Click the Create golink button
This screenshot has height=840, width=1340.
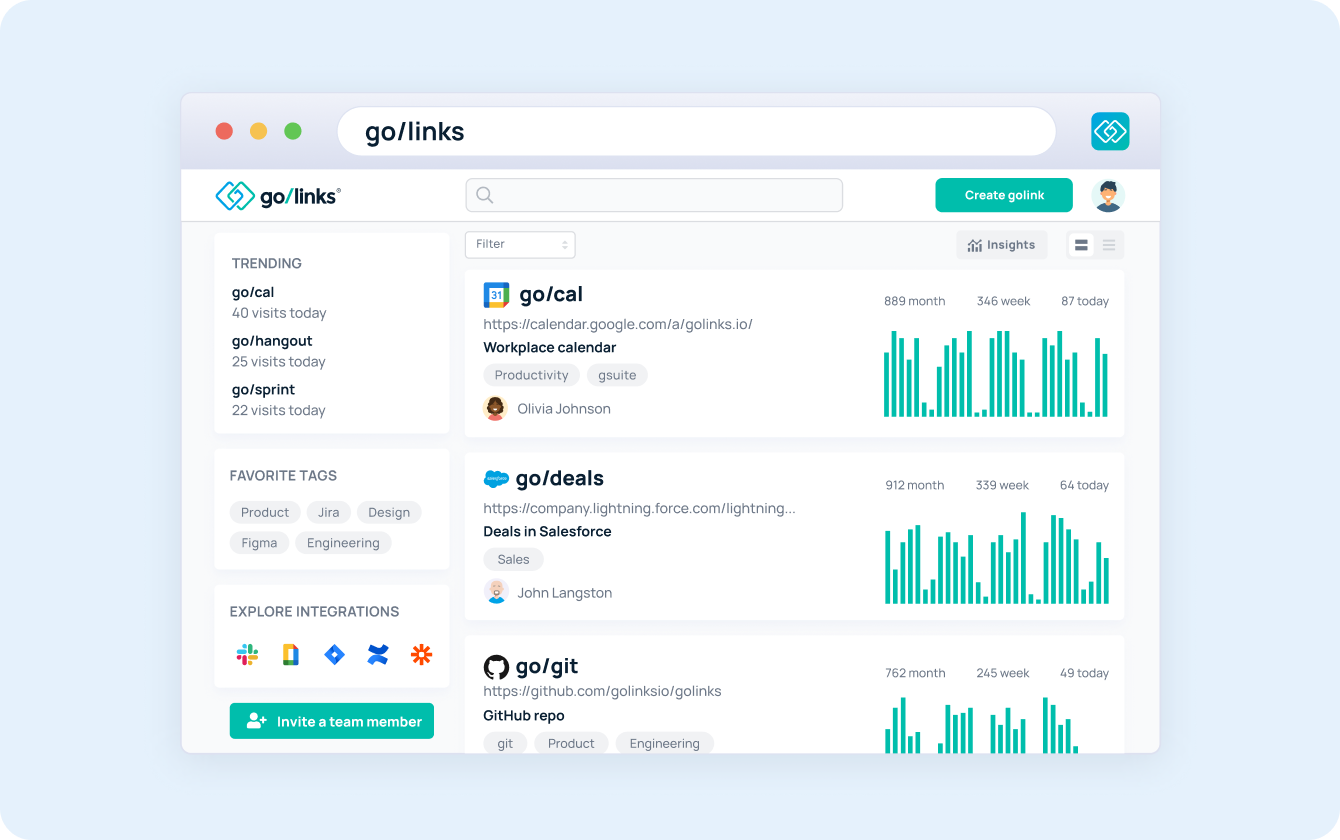pos(1004,195)
